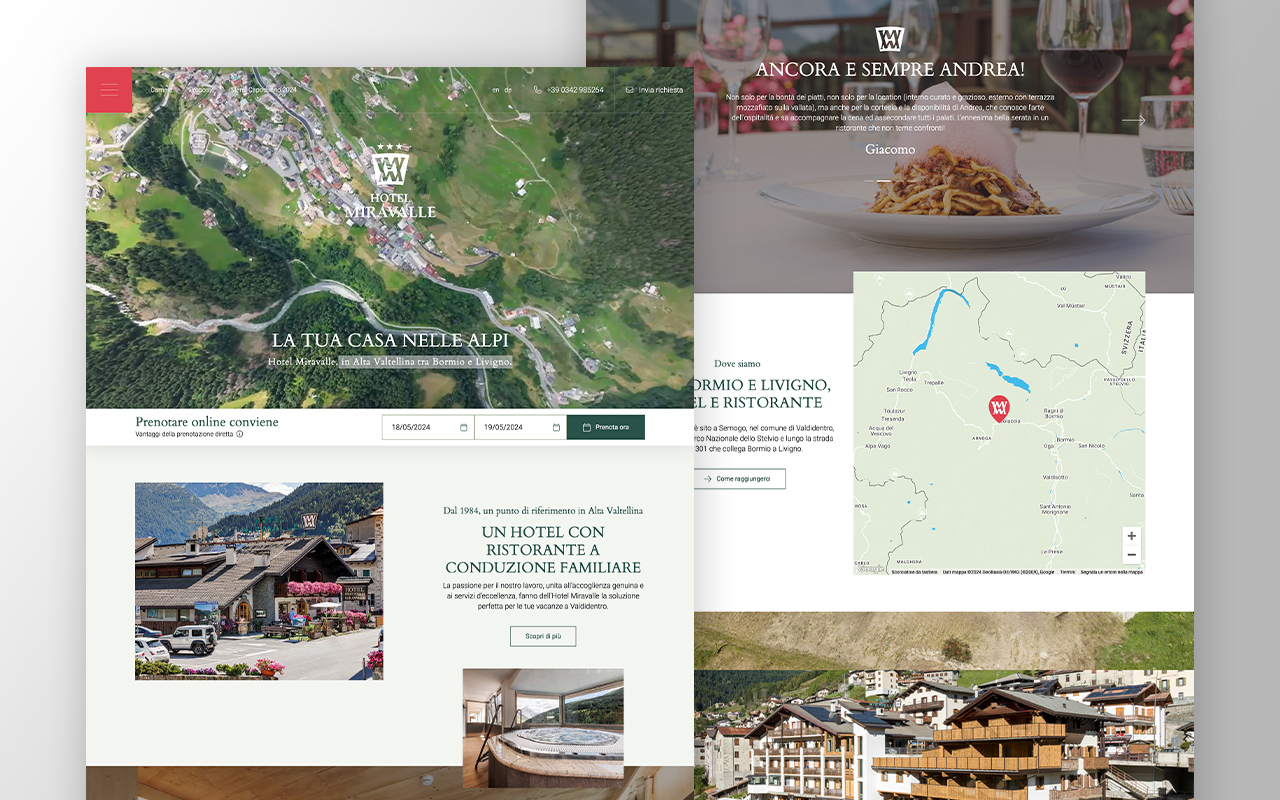This screenshot has height=800, width=1280.
Task: Click the check-in date field 18/05/2024
Action: 428,427
